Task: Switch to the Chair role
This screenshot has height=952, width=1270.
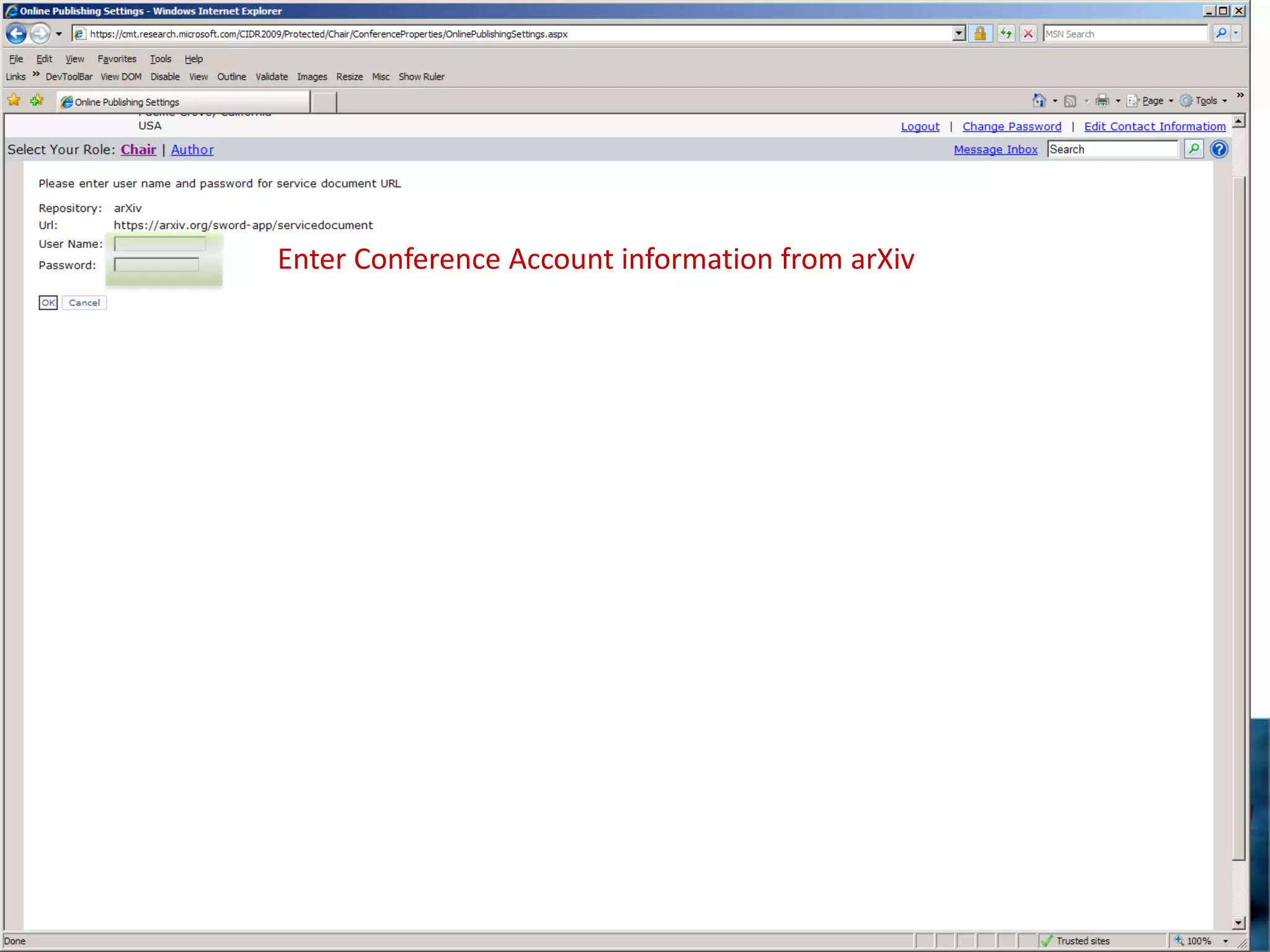Action: point(138,149)
